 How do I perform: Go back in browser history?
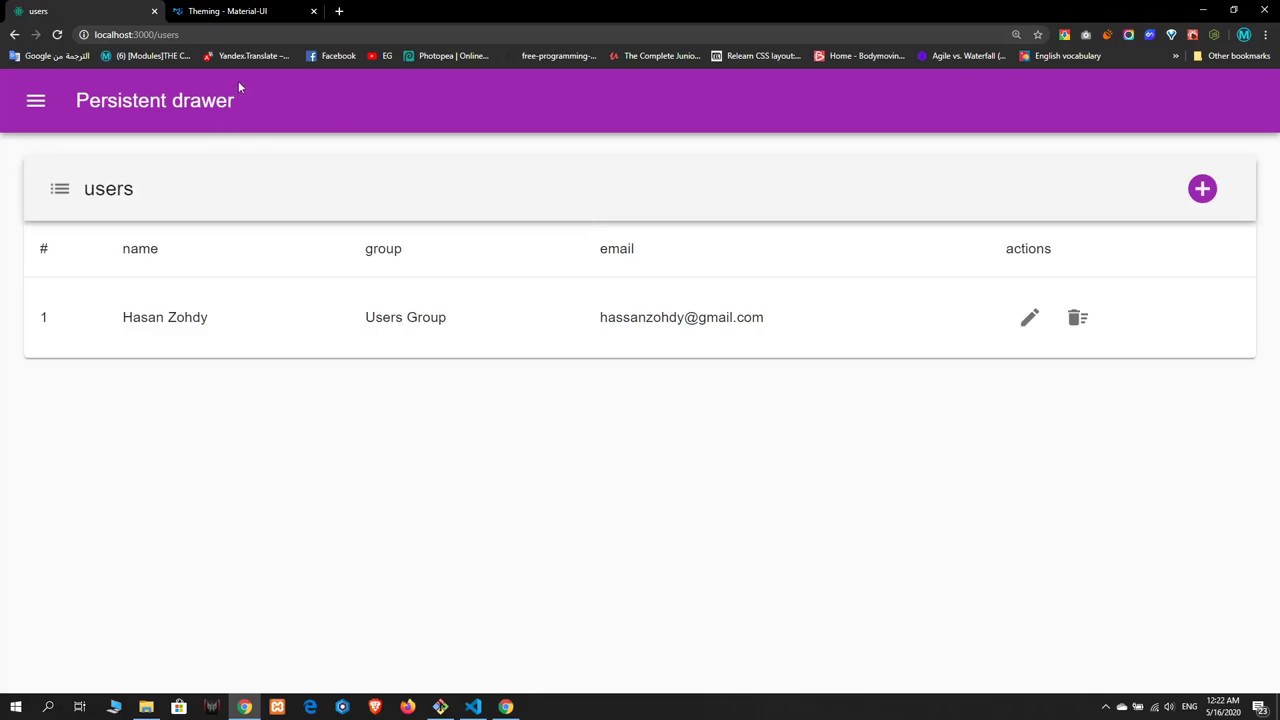(x=15, y=35)
